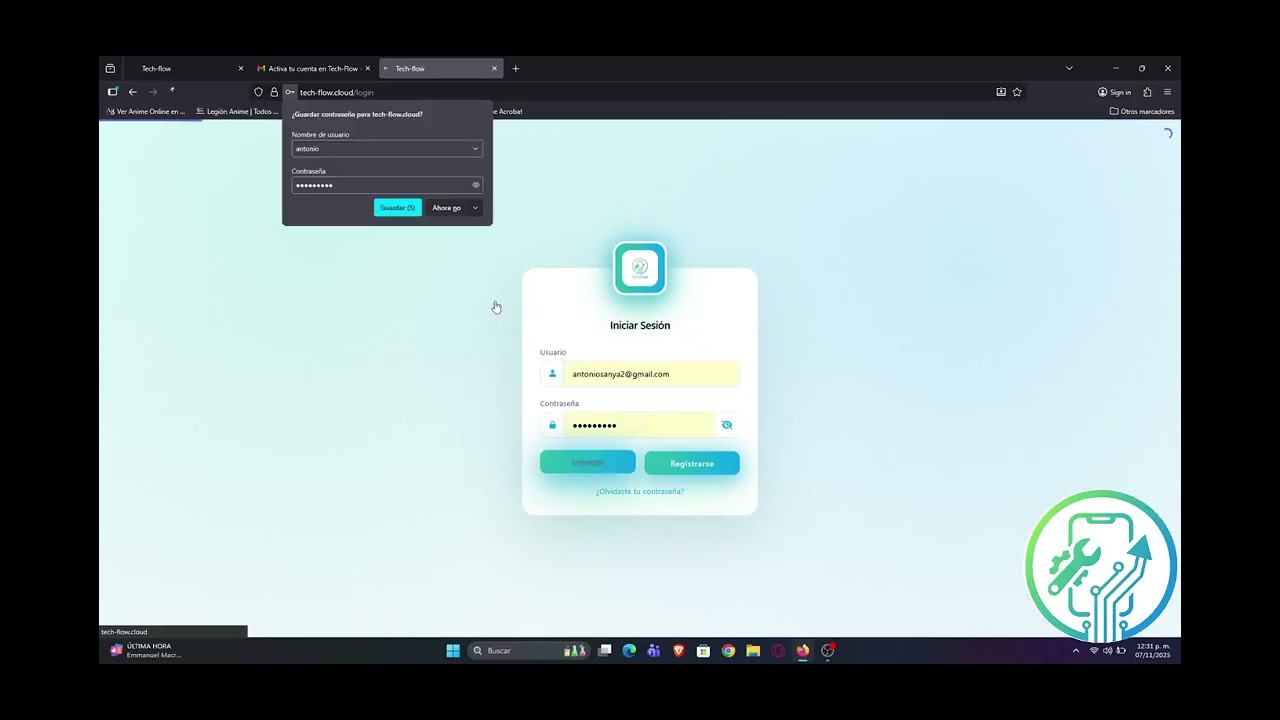Click the volume speaker tray icon
Image resolution: width=1280 pixels, height=720 pixels.
click(x=1107, y=651)
